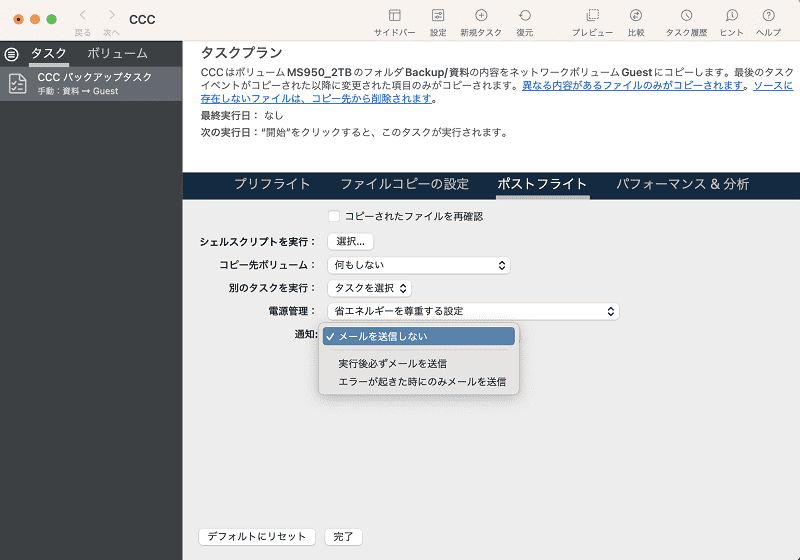Screen dimensions: 800x560
Task: Open タスク履歴 history icon
Action: click(686, 16)
